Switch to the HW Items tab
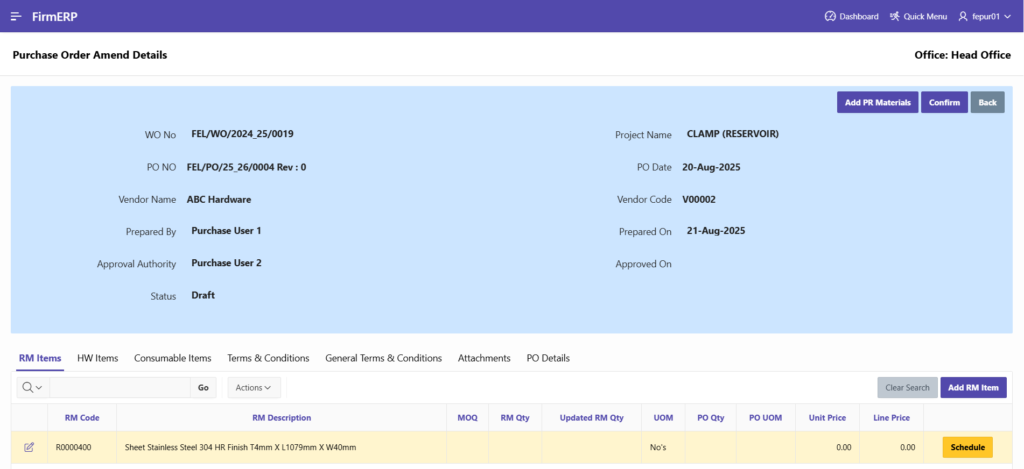Screen dimensions: 1024x469 98,358
